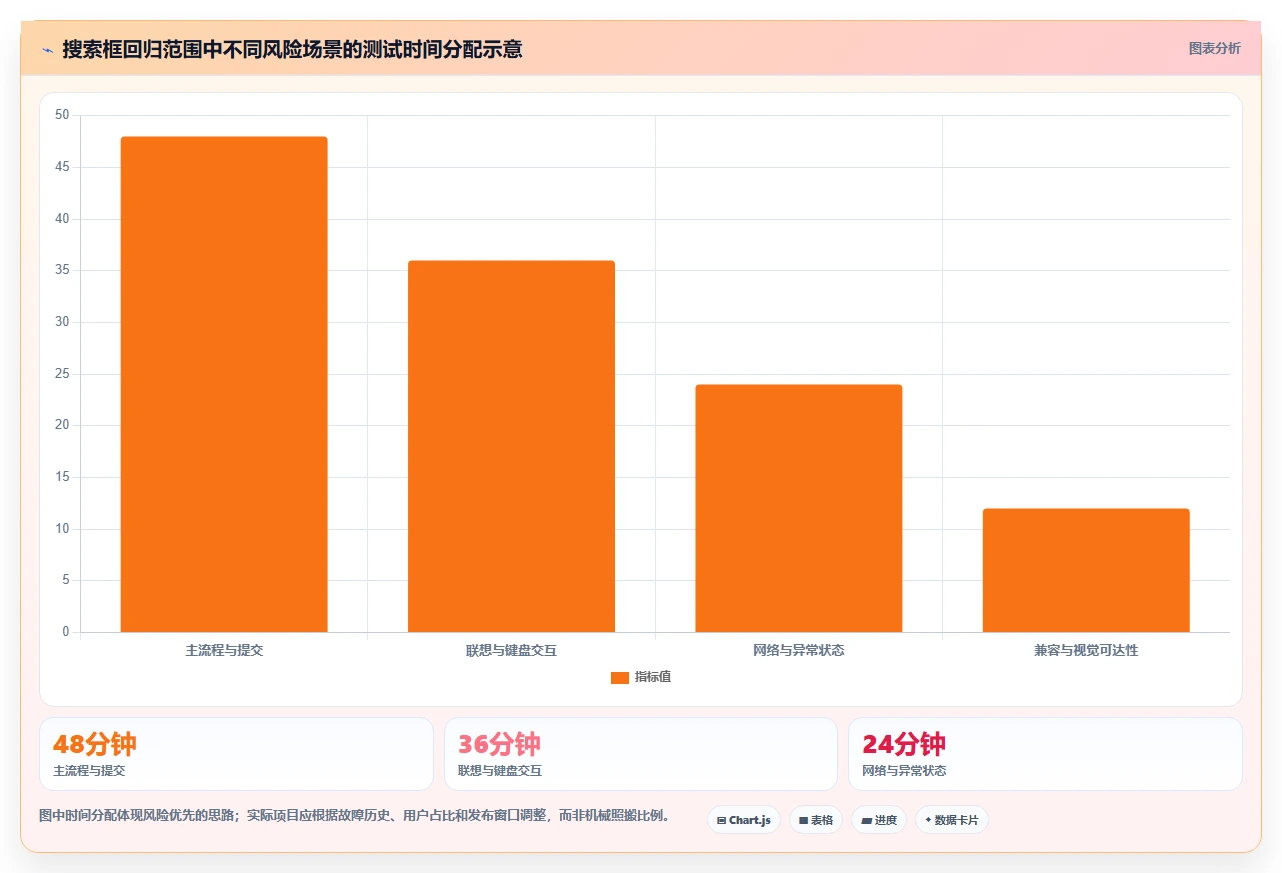The width and height of the screenshot is (1282, 873).
Task: Click the 兼容与视觉可达性 x-axis label
Action: 1086,650
